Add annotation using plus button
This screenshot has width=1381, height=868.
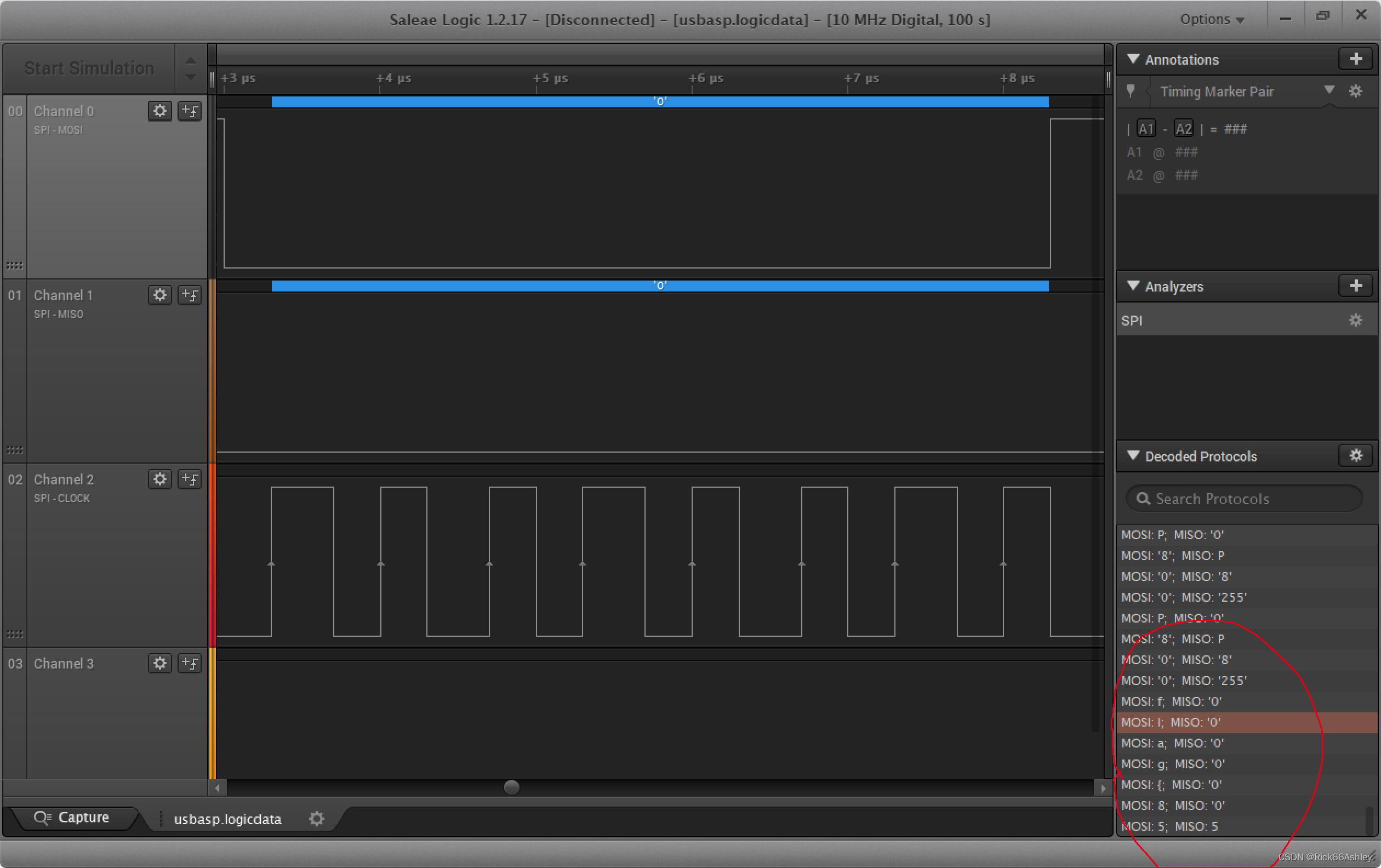click(1356, 59)
